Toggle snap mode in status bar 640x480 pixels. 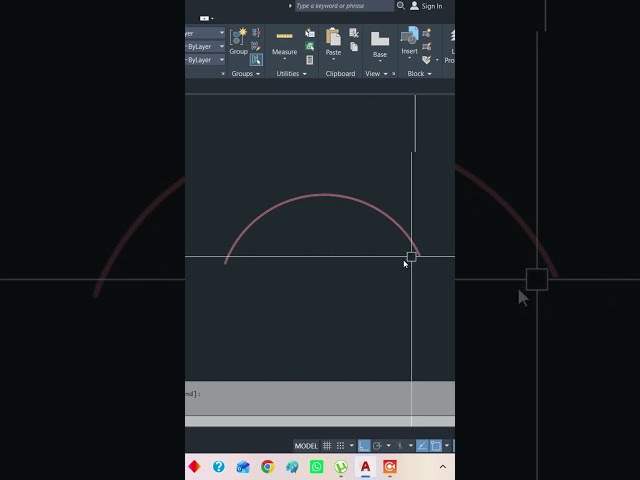[340, 446]
